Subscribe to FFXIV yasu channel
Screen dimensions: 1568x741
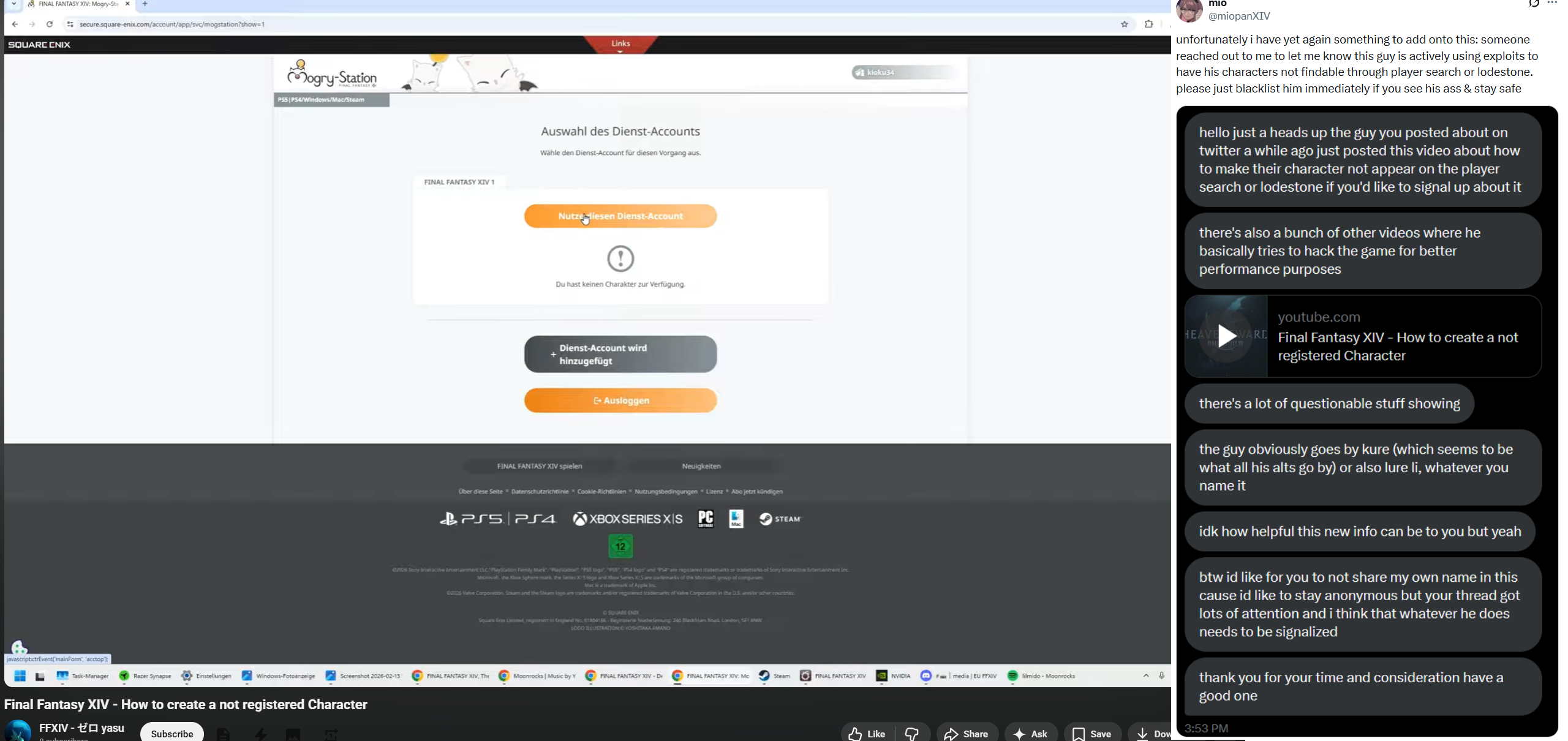click(171, 733)
